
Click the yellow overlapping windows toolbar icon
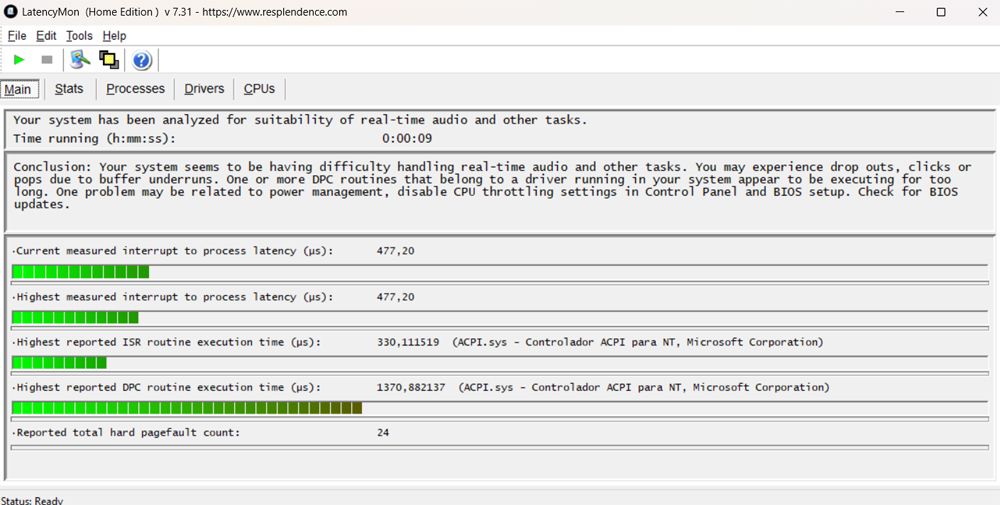tap(108, 60)
